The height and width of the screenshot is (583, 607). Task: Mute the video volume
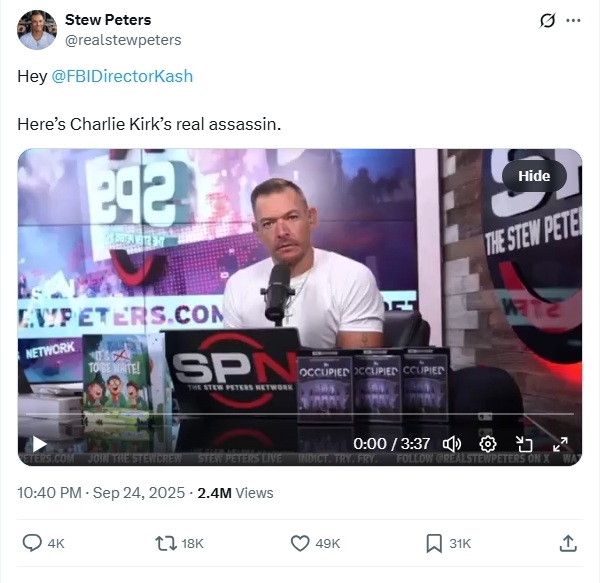pyautogui.click(x=451, y=444)
